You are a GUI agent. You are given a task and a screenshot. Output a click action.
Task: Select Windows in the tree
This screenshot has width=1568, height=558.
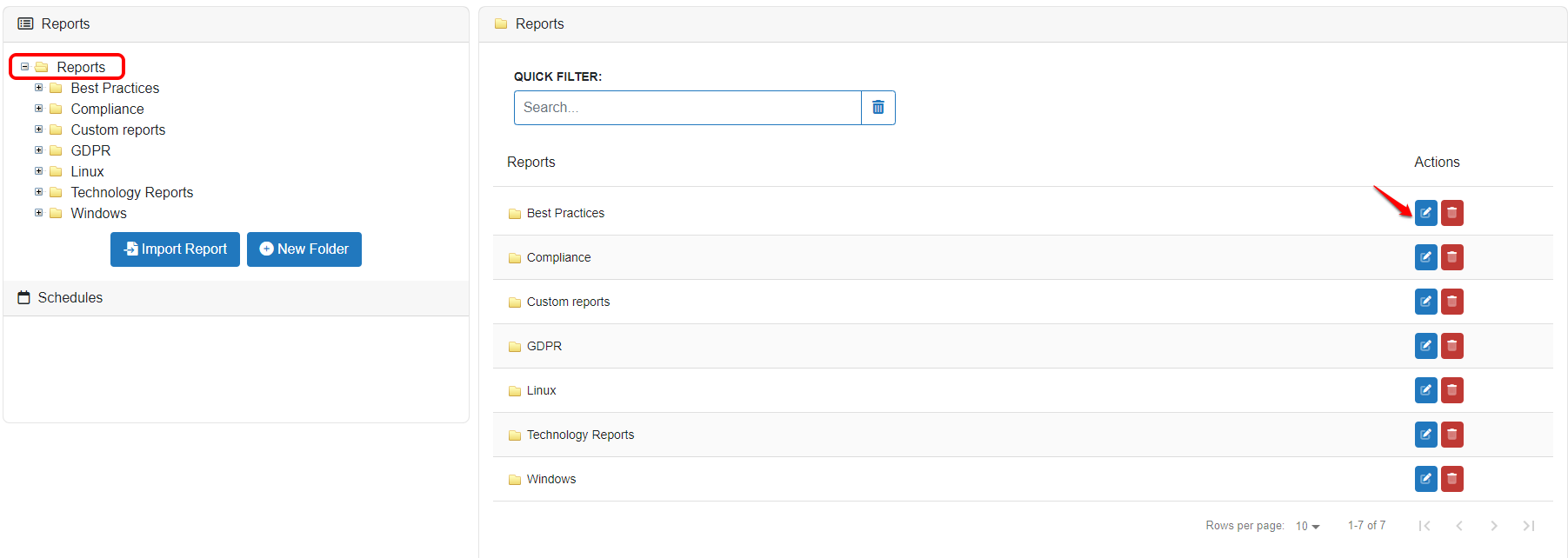pyautogui.click(x=98, y=213)
